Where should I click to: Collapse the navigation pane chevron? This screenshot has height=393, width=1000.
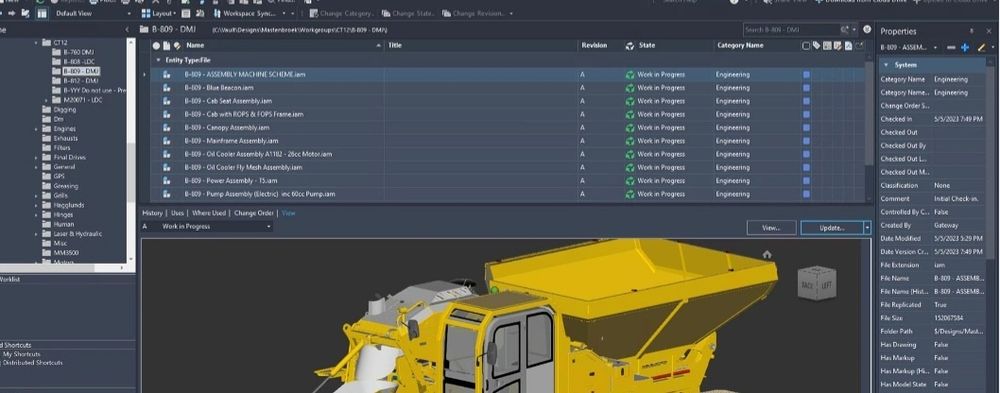[x=127, y=29]
